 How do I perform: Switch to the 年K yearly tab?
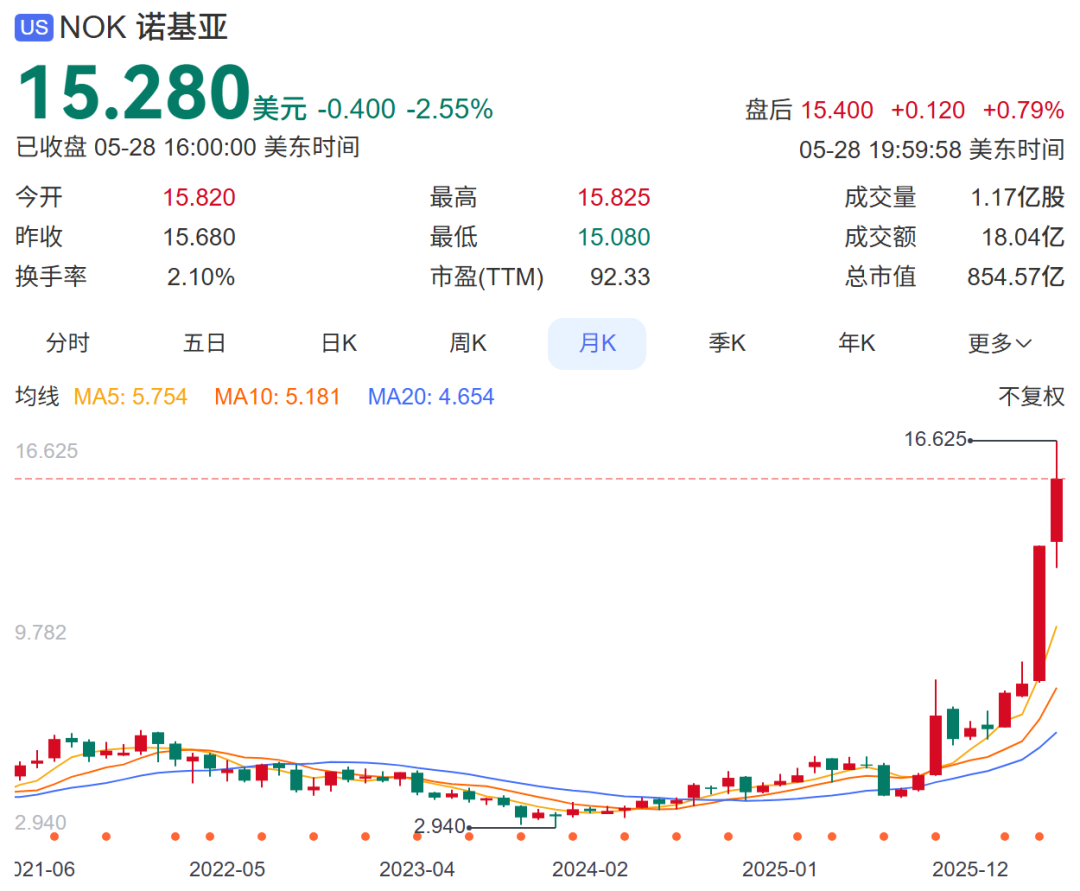[856, 343]
